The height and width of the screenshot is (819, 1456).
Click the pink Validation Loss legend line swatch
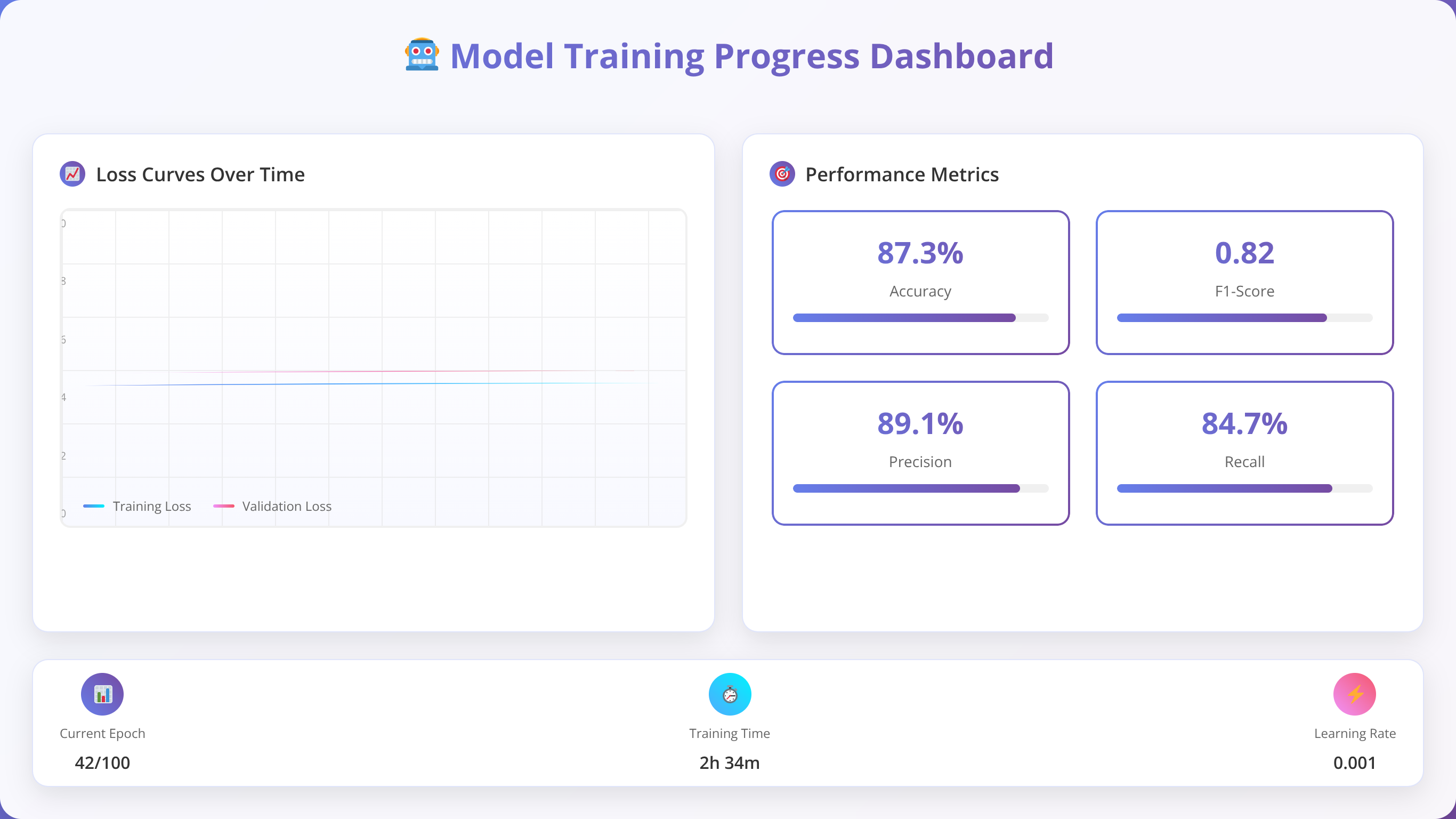point(224,506)
